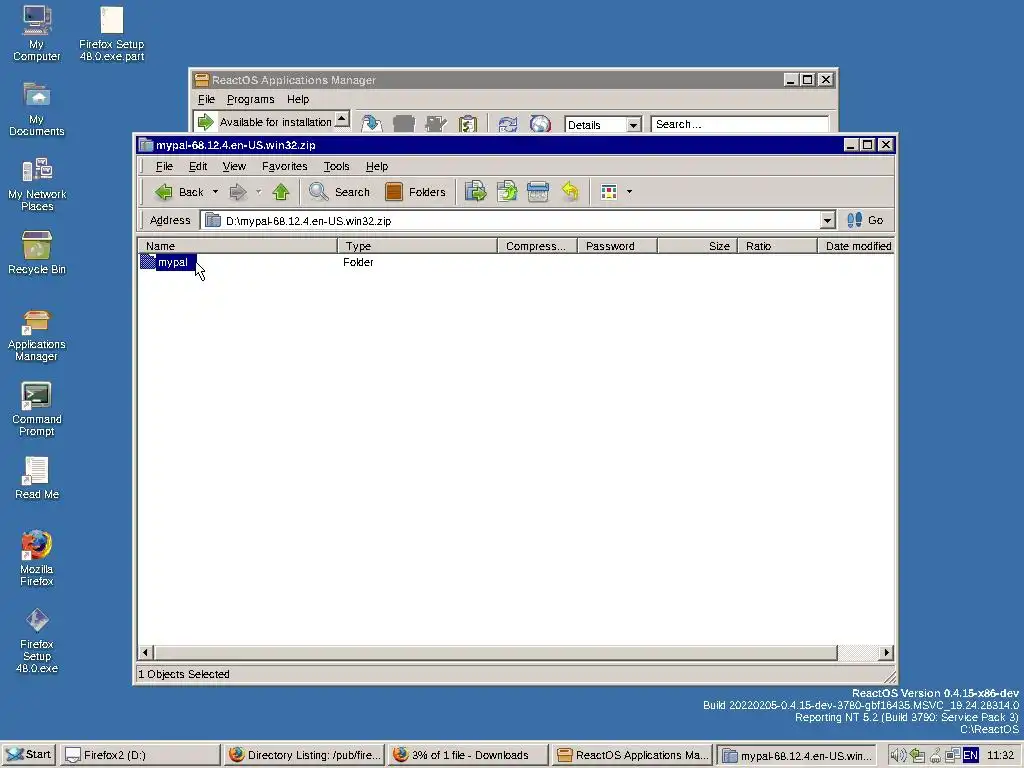1024x768 pixels.
Task: Click the yellow Undo arrow icon
Action: (570, 192)
